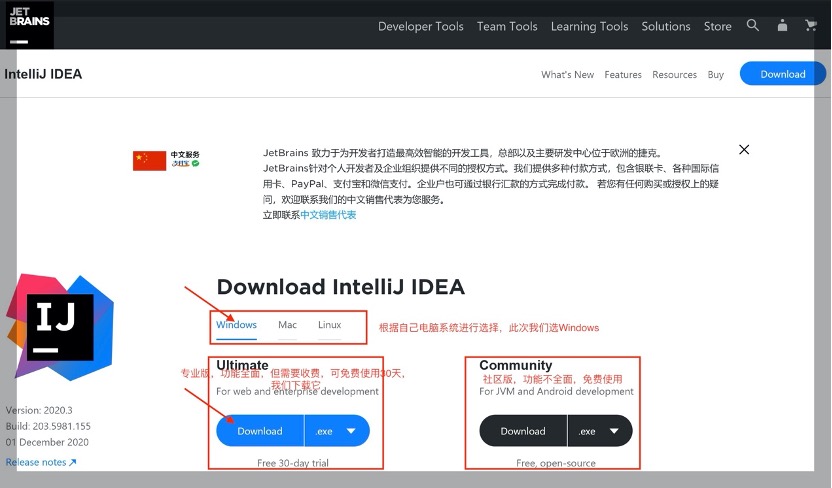Open the shopping cart icon
Screen dimensions: 832x488
click(810, 25)
